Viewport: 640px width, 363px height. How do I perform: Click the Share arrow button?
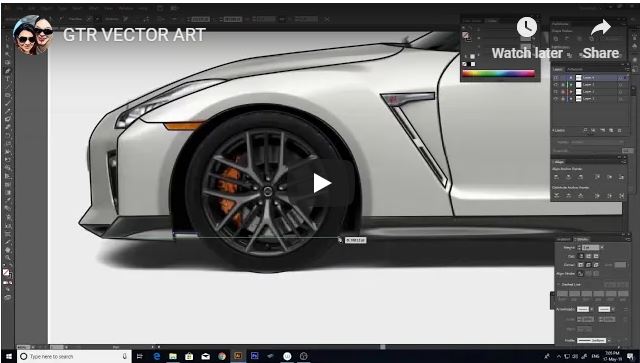601,28
